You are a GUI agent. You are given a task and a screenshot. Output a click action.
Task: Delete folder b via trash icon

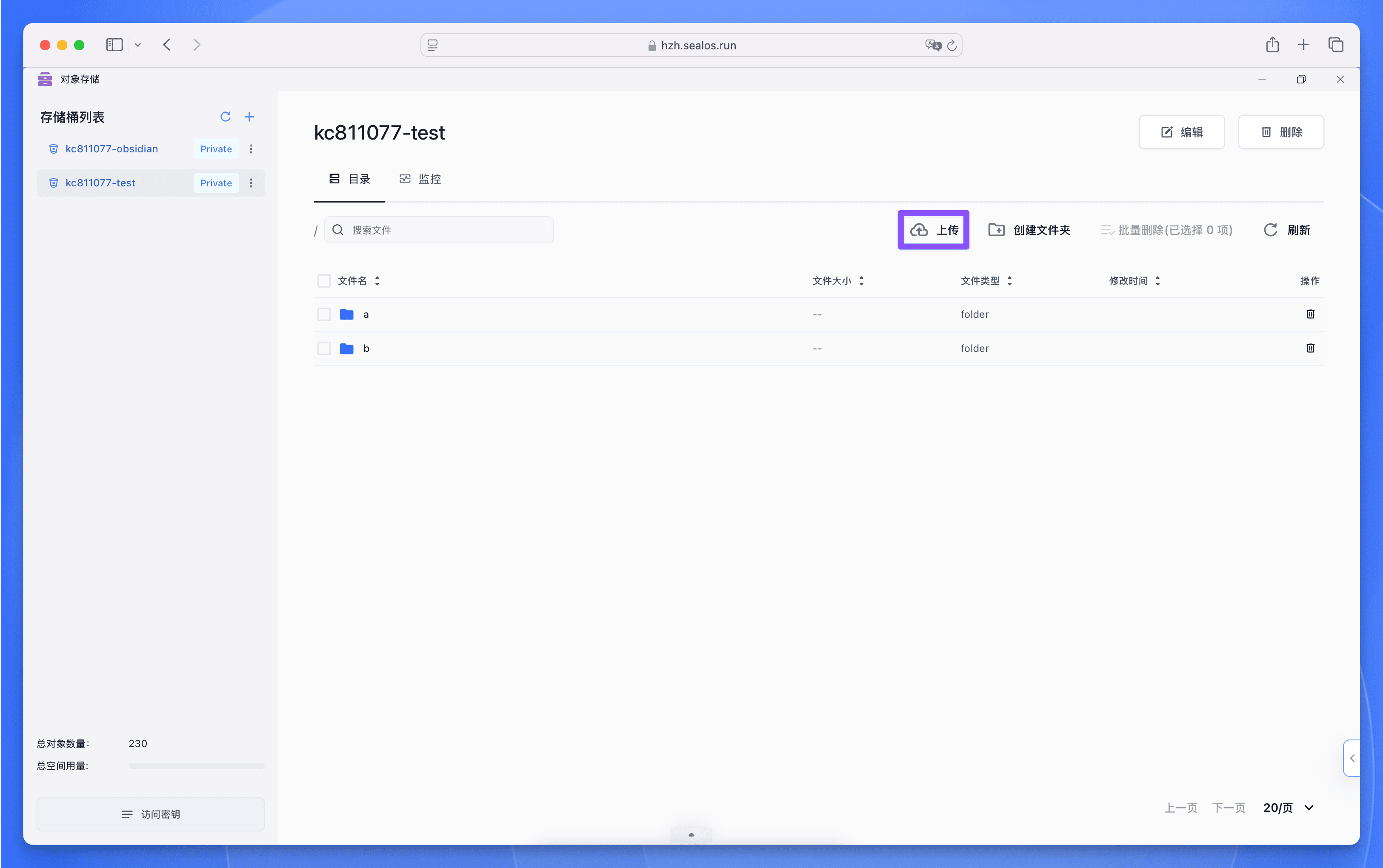tap(1310, 348)
